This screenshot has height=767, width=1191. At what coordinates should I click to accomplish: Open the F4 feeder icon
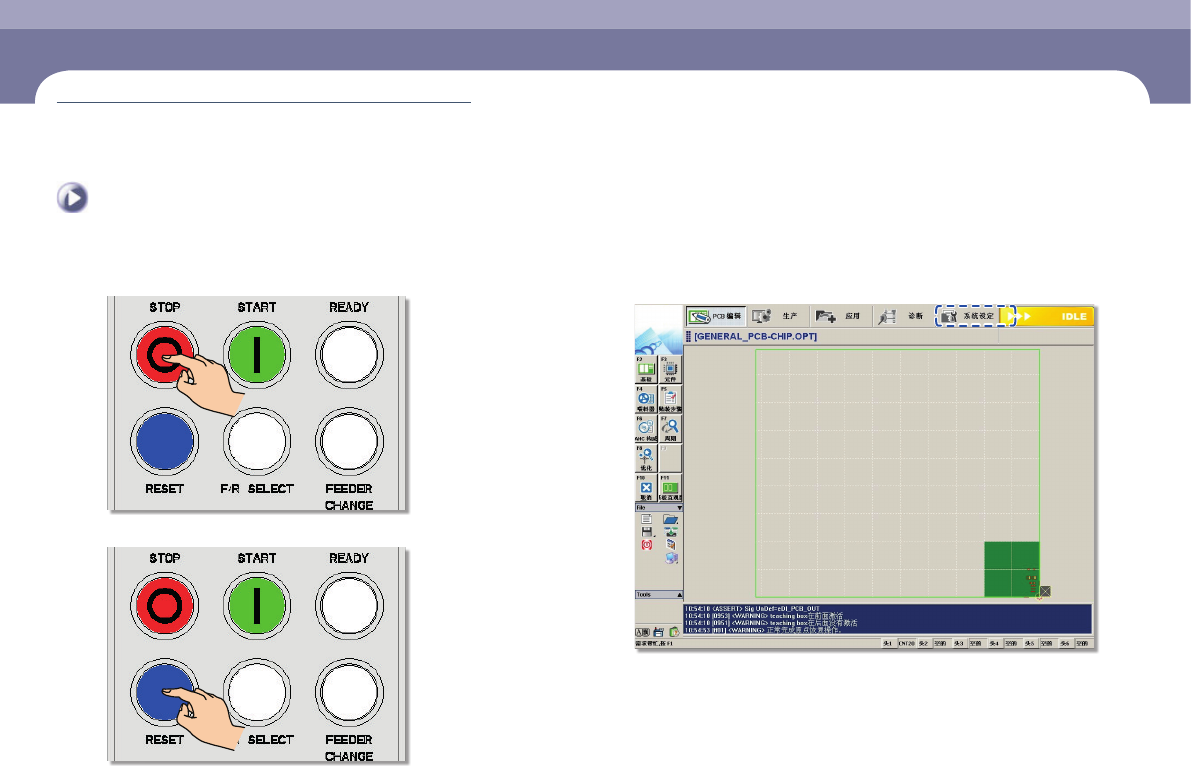646,399
